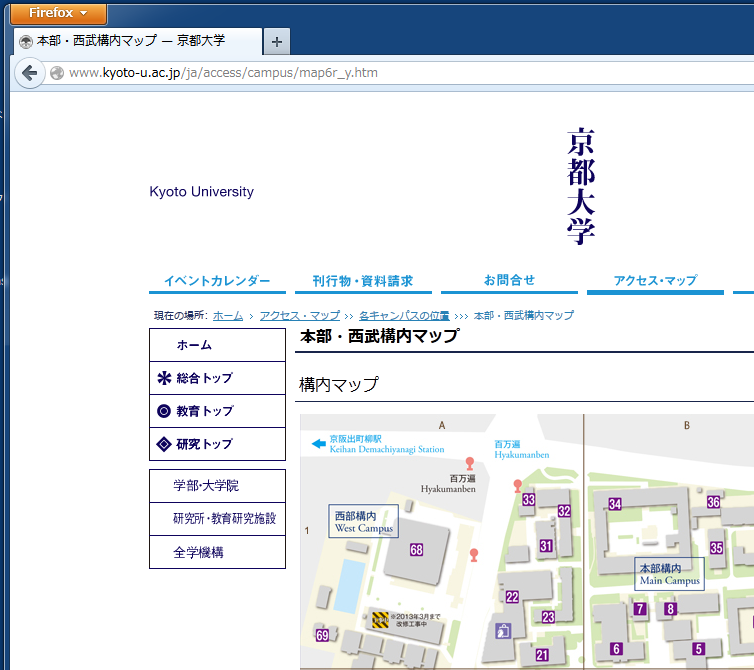
Task: Follow the ホーム breadcrumb link
Action: pyautogui.click(x=228, y=316)
